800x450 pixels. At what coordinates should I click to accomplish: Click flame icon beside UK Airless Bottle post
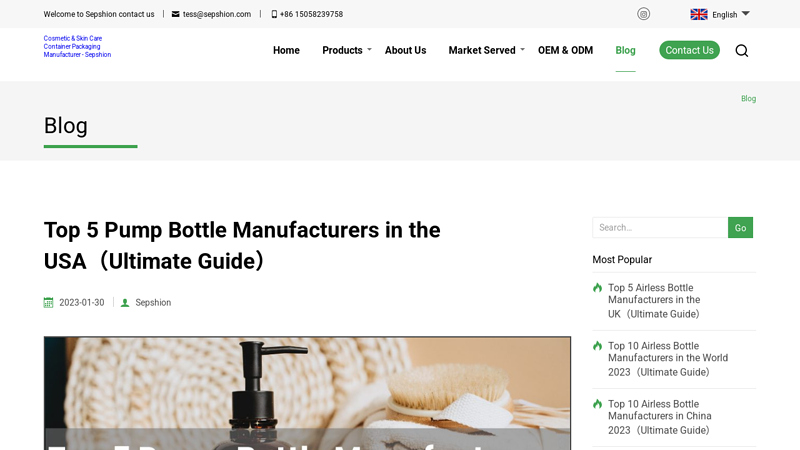(x=597, y=288)
